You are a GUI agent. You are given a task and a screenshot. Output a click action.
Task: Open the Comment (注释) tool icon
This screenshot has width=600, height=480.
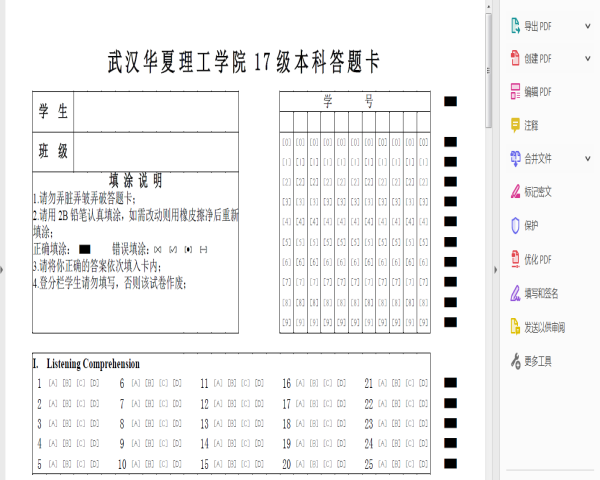pyautogui.click(x=515, y=125)
